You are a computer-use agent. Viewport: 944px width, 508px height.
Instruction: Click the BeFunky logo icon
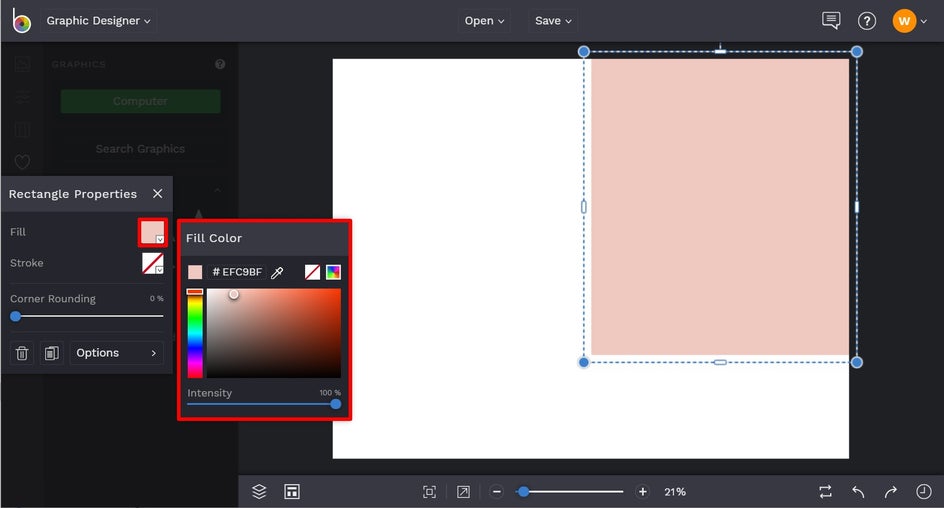[x=21, y=20]
